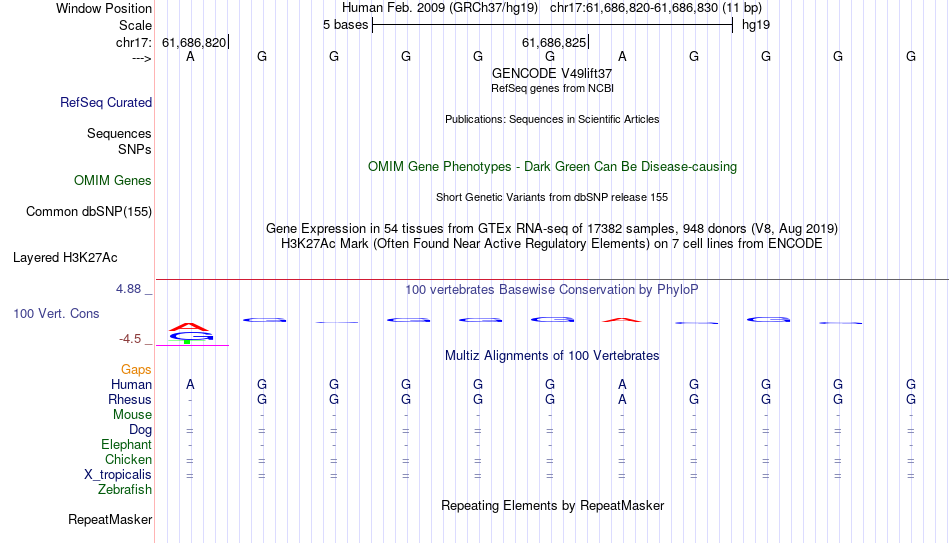Open the 100 Vert. Cons label
The height and width of the screenshot is (543, 950).
coord(56,313)
